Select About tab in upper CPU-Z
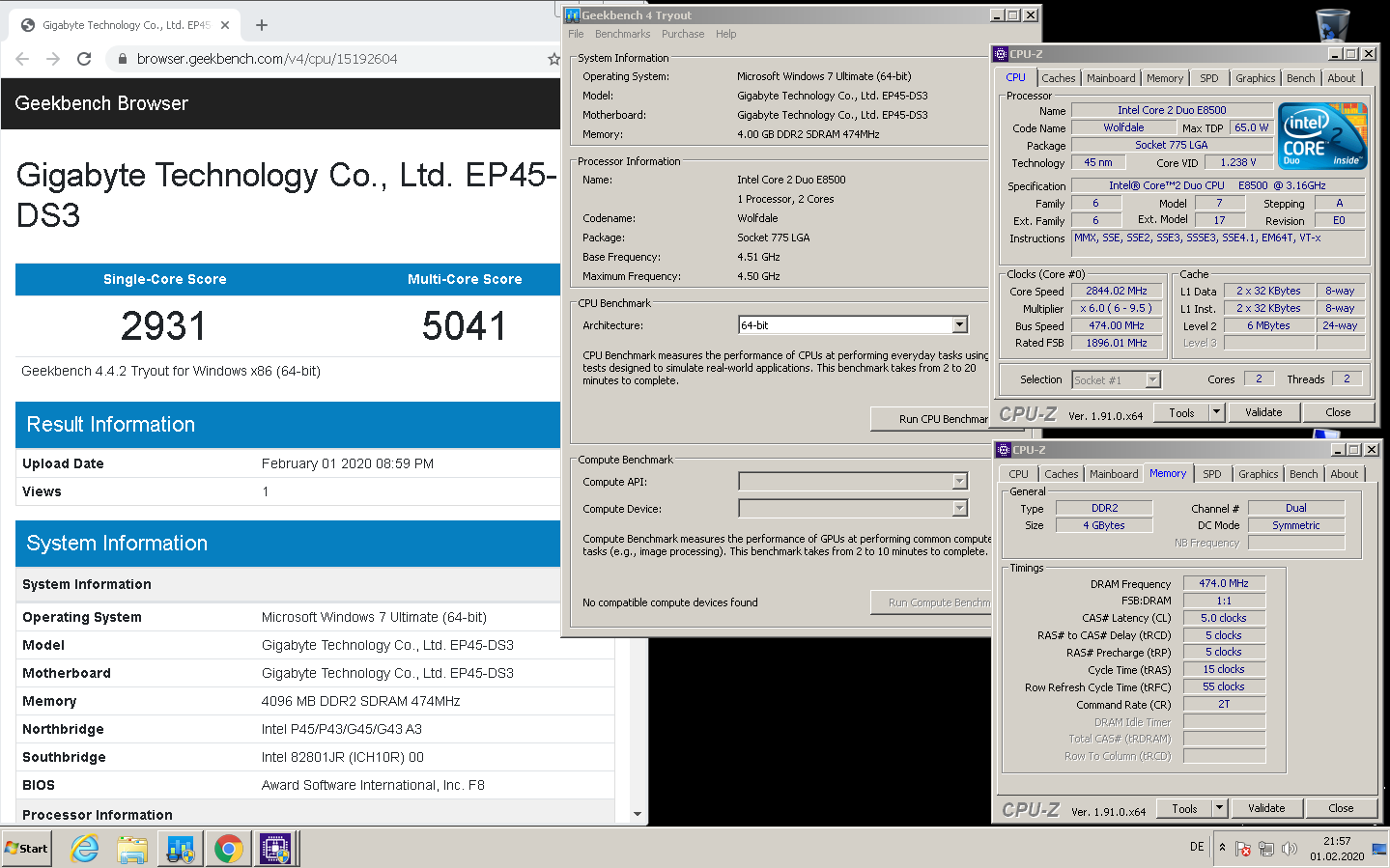This screenshot has height=868, width=1390. coord(1342,78)
